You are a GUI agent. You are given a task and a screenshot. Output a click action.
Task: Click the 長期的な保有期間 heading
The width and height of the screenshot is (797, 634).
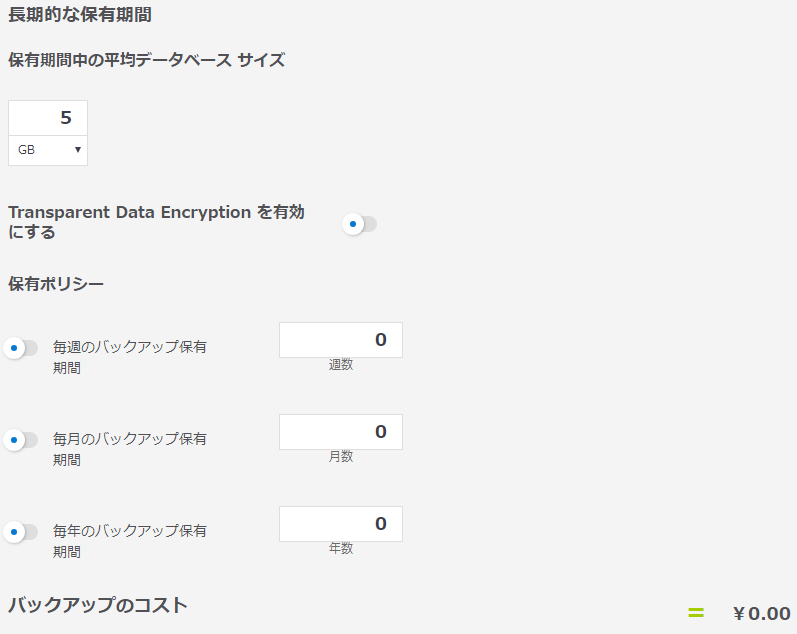(x=80, y=15)
